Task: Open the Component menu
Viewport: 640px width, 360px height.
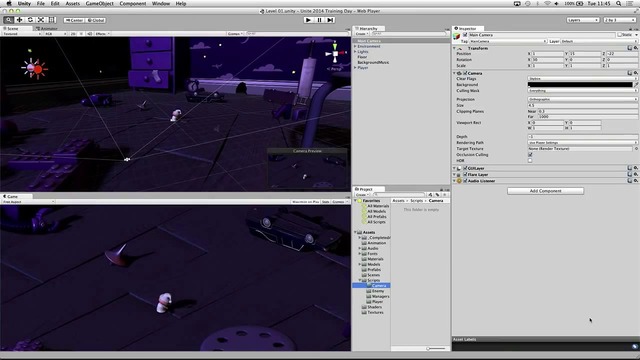Action: 133,4
